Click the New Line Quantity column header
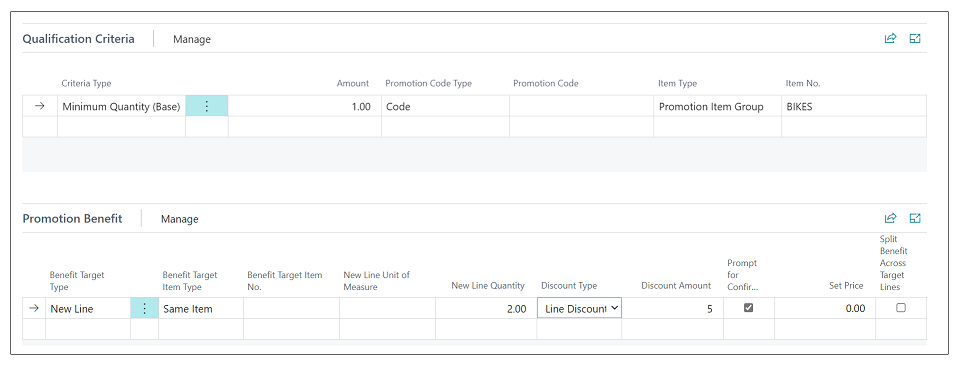 pos(488,286)
